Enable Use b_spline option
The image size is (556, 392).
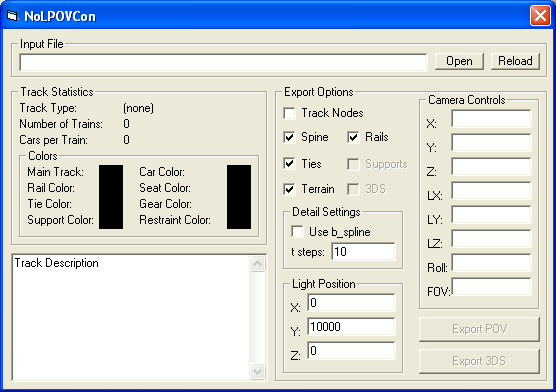point(297,232)
